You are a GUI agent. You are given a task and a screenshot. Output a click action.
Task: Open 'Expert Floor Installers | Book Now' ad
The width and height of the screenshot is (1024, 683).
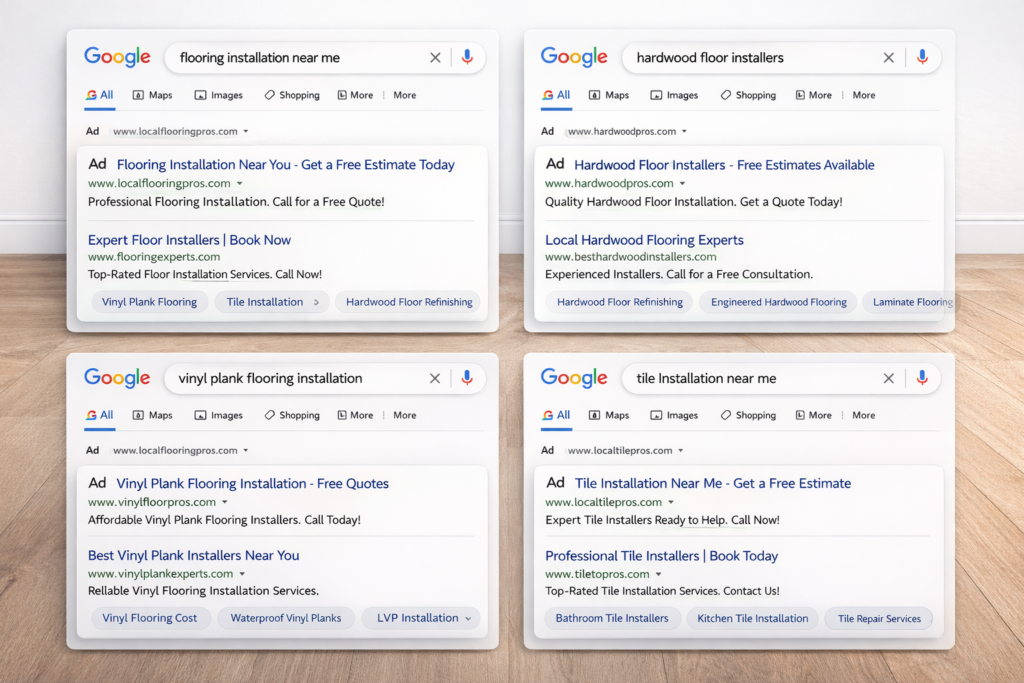[189, 240]
